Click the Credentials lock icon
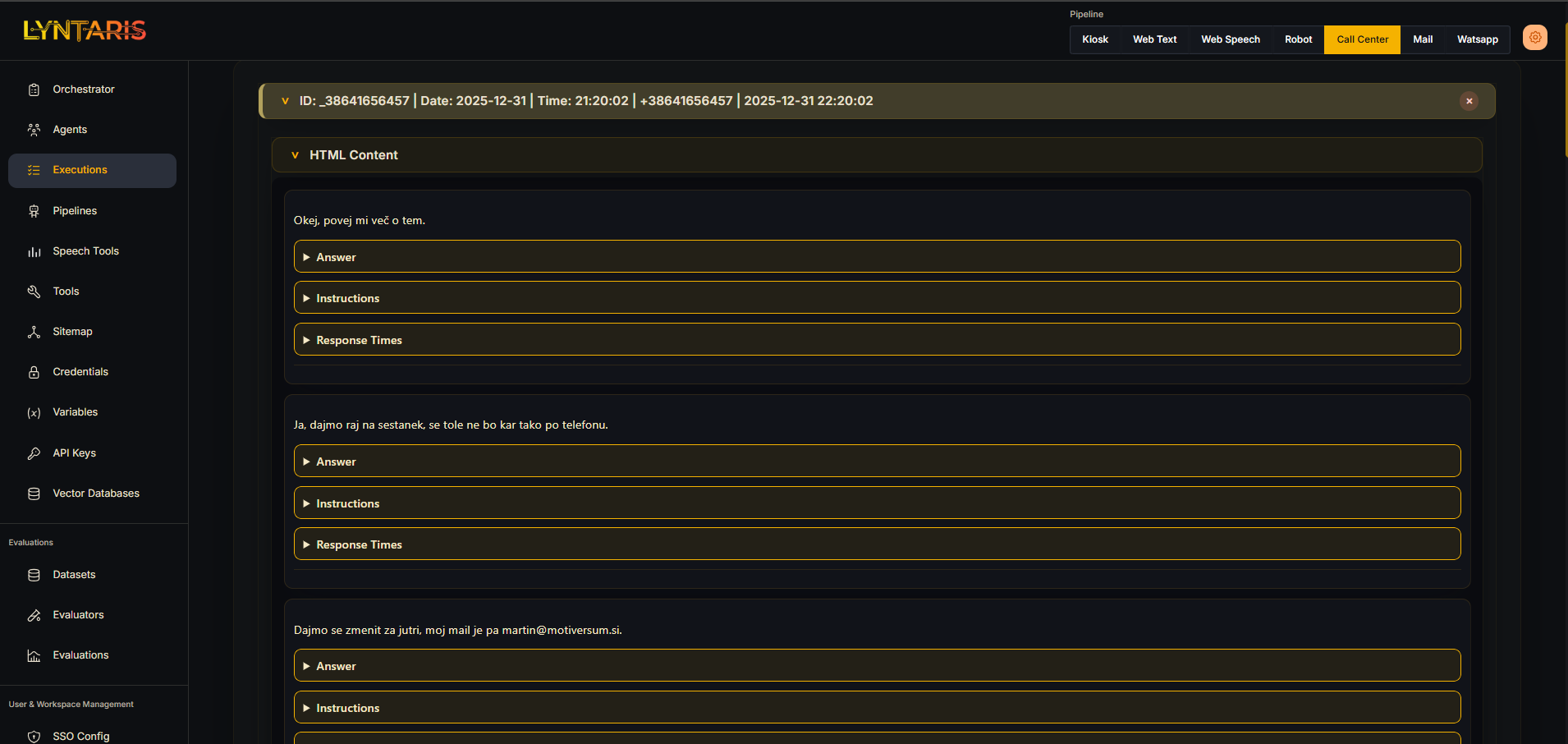 [34, 372]
